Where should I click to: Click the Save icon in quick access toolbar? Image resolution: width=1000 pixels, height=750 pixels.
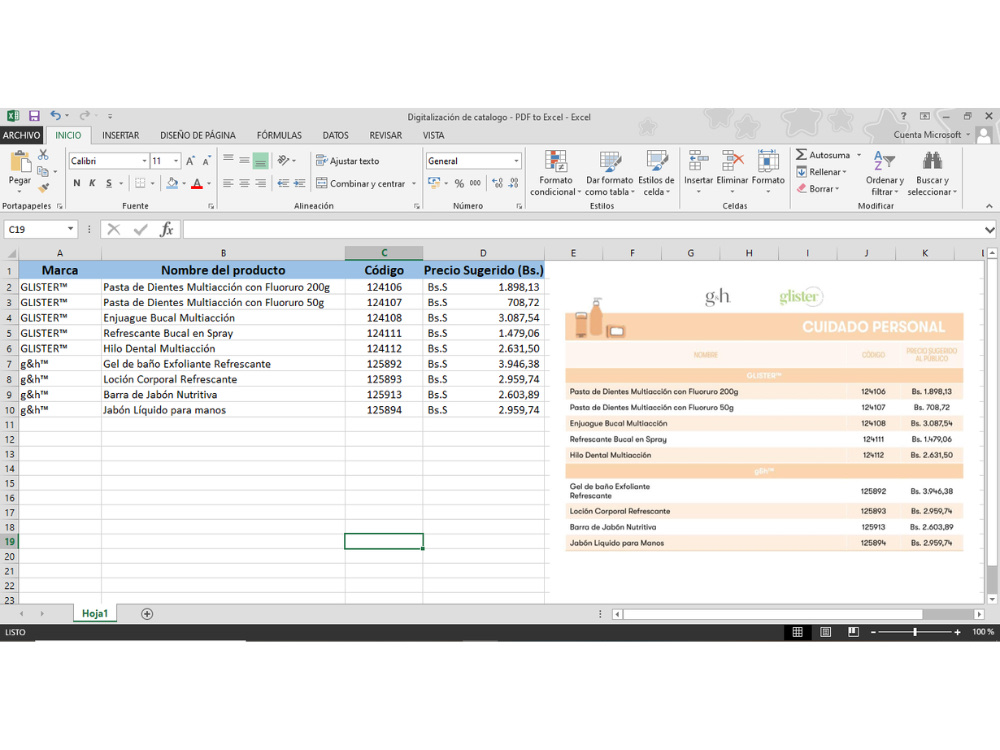tap(34, 116)
